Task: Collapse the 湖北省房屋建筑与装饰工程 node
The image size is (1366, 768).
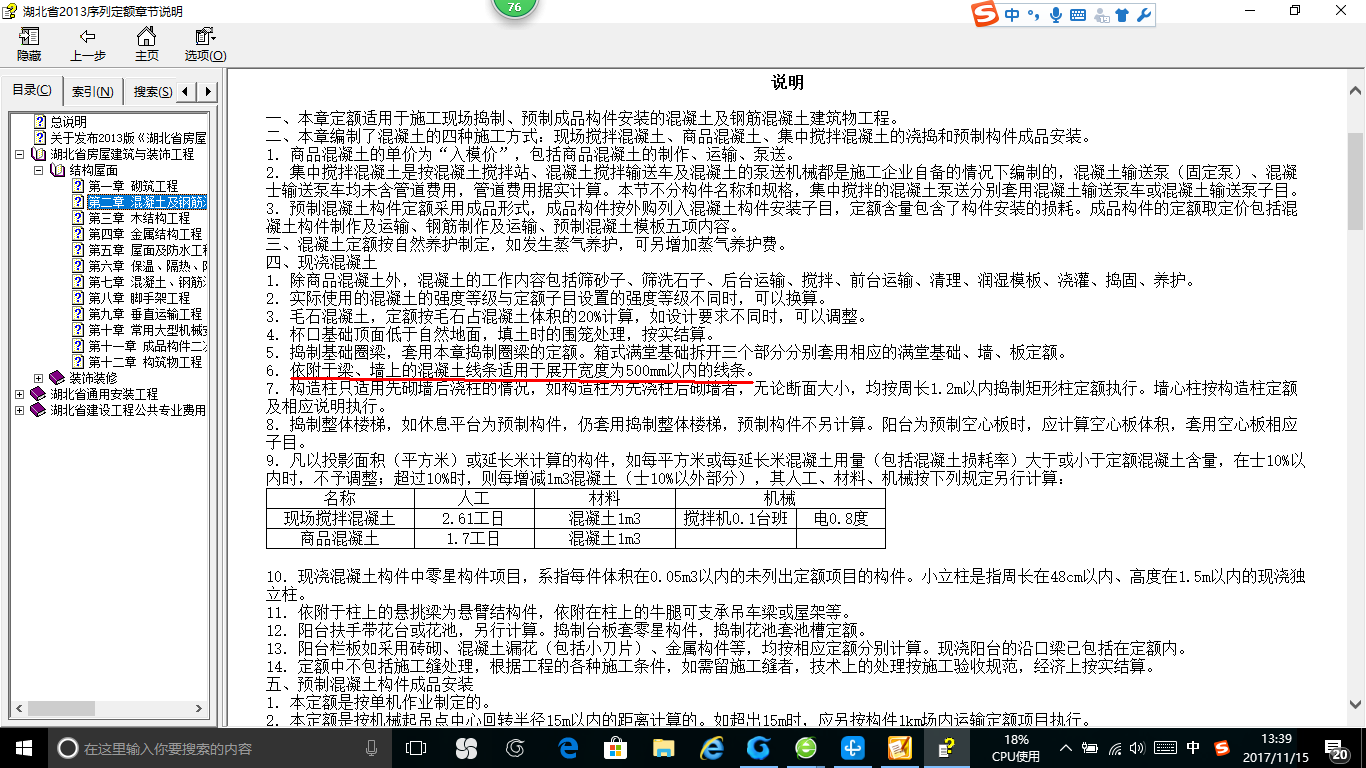Action: tap(21, 154)
